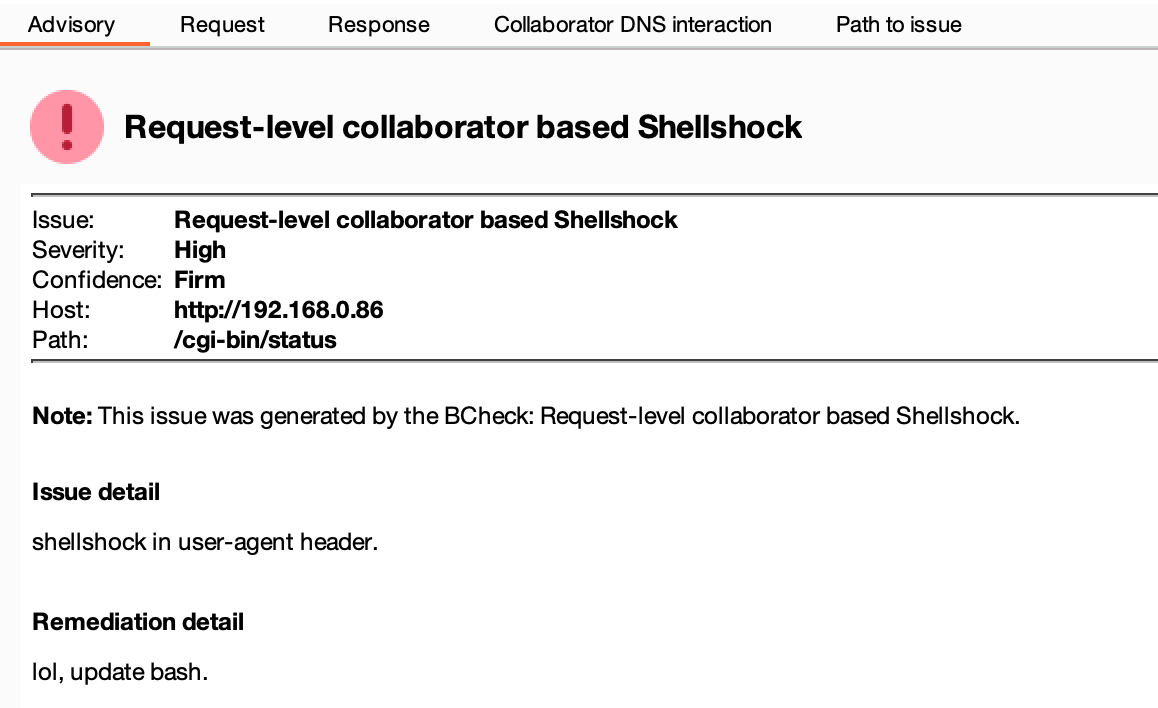Click the text 'shellshock in user-agent header.'
This screenshot has width=1158, height=708.
coord(205,544)
